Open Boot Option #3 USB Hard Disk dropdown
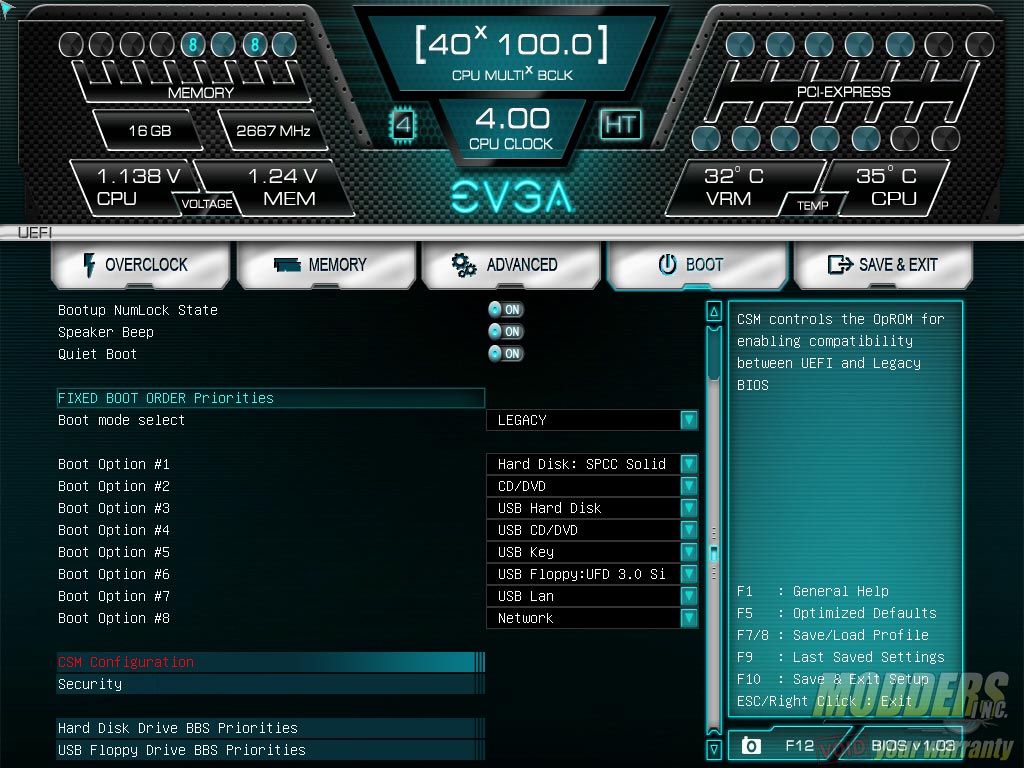This screenshot has width=1024, height=768. tap(592, 508)
